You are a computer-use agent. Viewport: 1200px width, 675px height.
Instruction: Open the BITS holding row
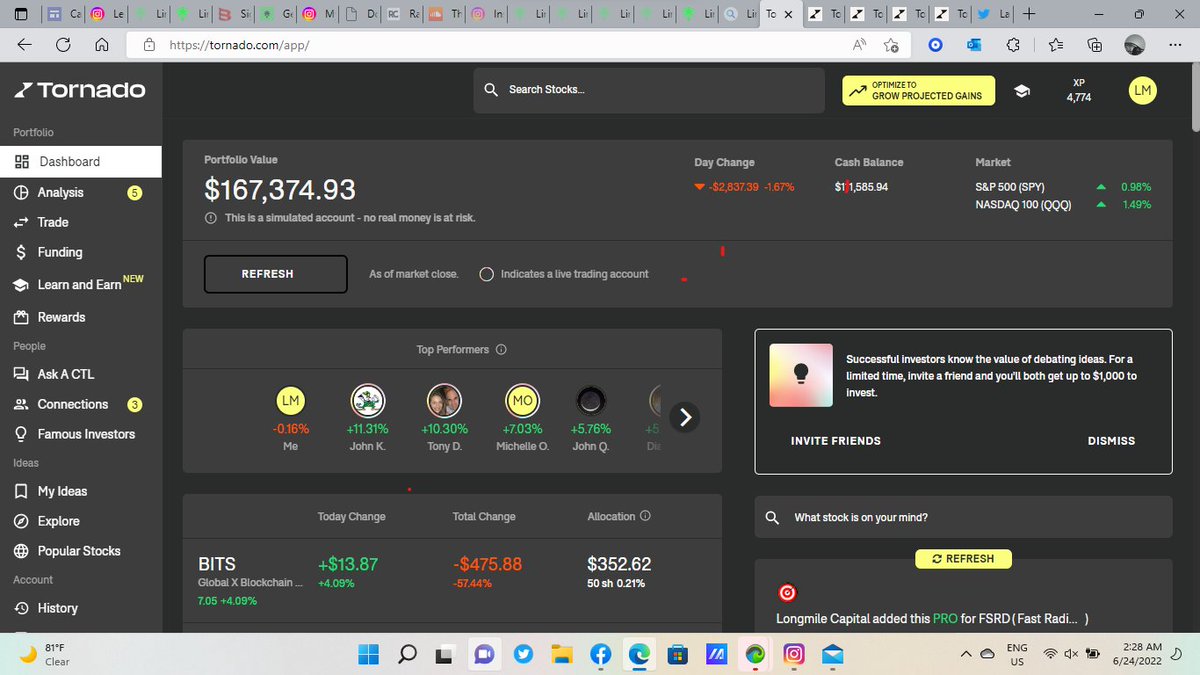(x=452, y=581)
